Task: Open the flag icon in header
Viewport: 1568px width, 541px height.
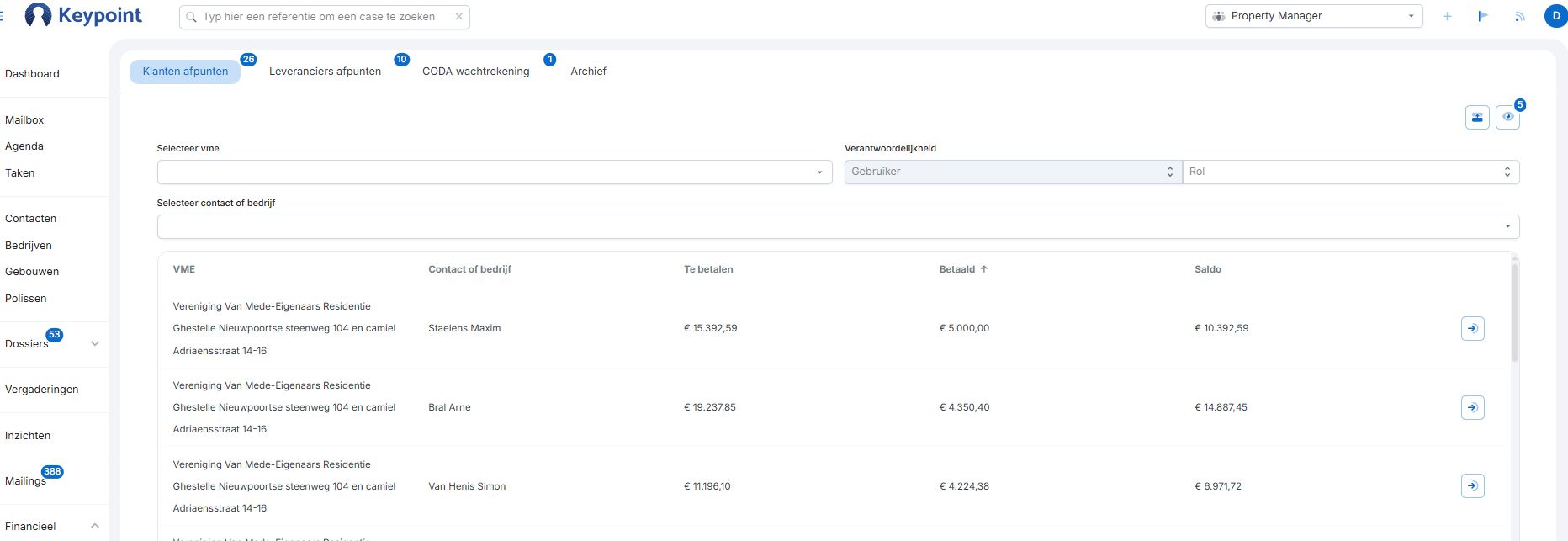Action: point(1483,16)
